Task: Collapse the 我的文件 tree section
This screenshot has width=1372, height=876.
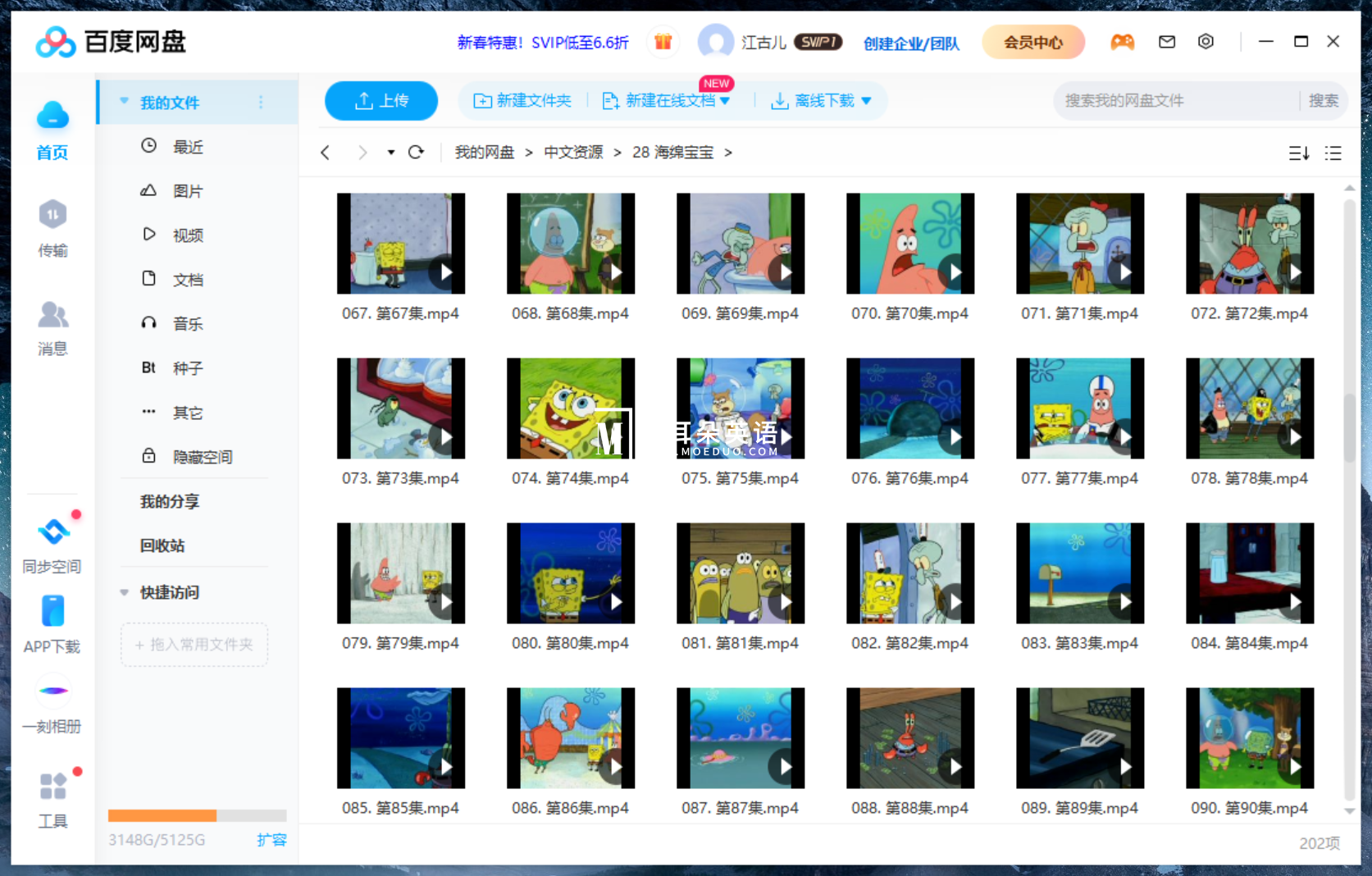Action: coord(124,101)
